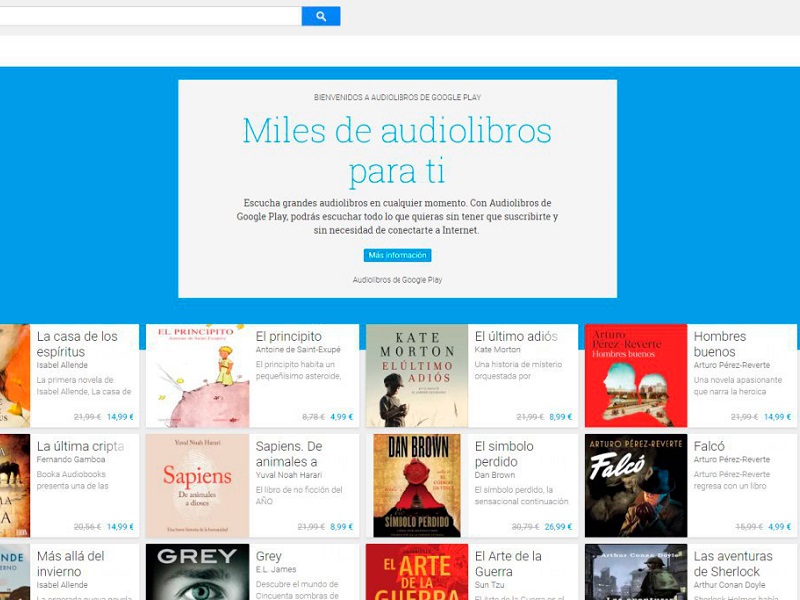Open the Sherlock Holmes book cover
The width and height of the screenshot is (800, 600).
click(x=636, y=572)
